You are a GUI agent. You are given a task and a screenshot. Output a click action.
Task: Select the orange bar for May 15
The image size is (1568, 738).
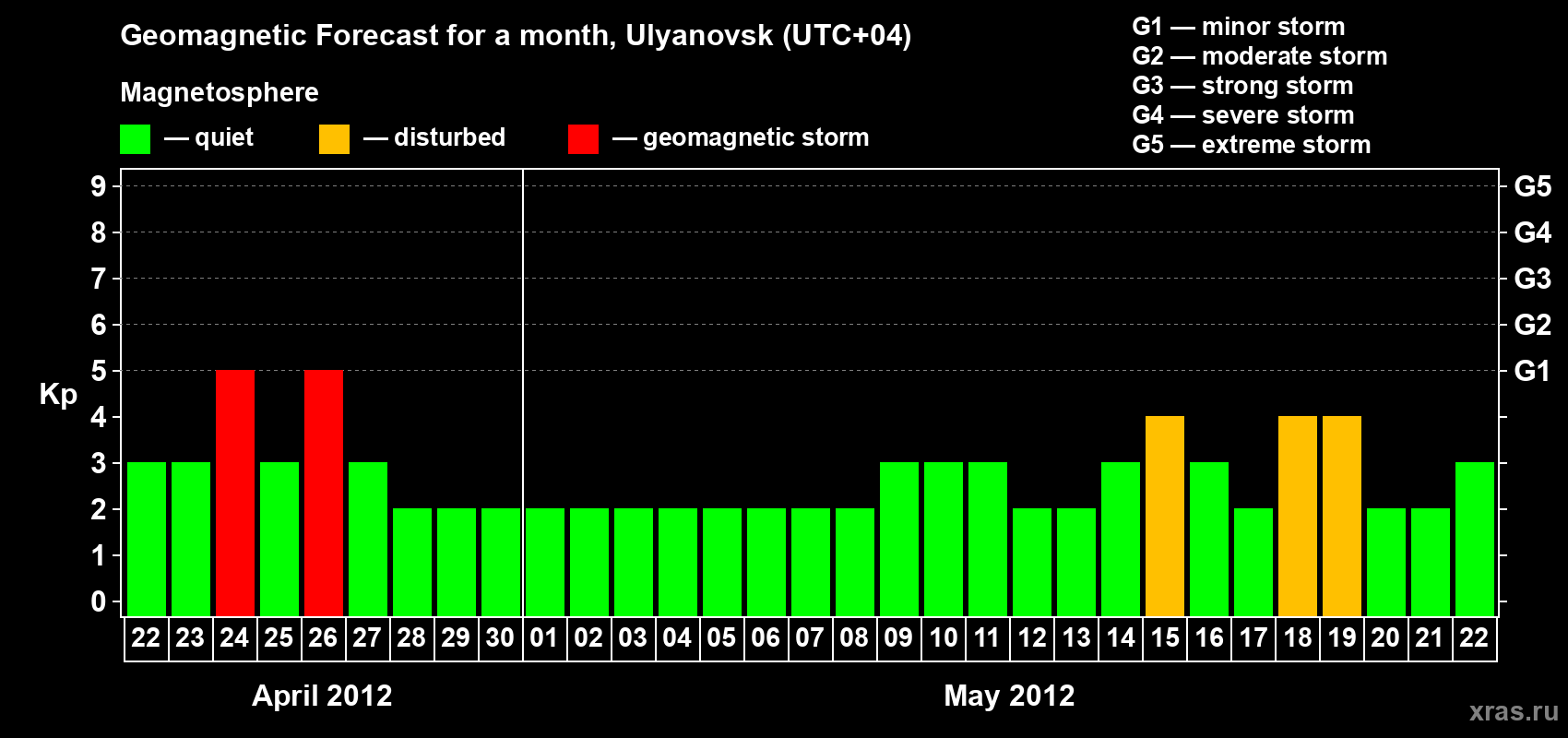pyautogui.click(x=1165, y=517)
